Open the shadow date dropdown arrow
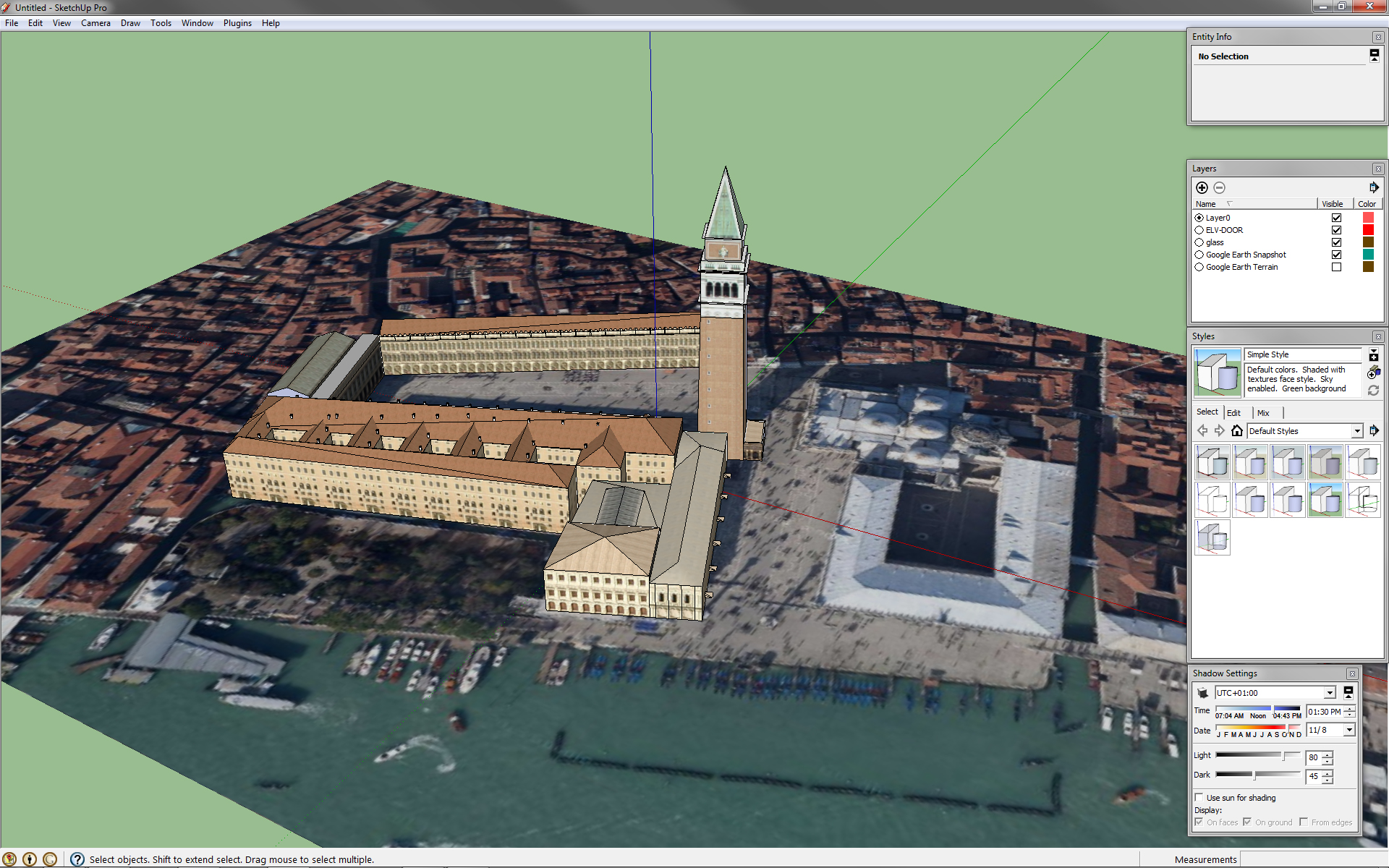This screenshot has width=1389, height=868. (1349, 731)
